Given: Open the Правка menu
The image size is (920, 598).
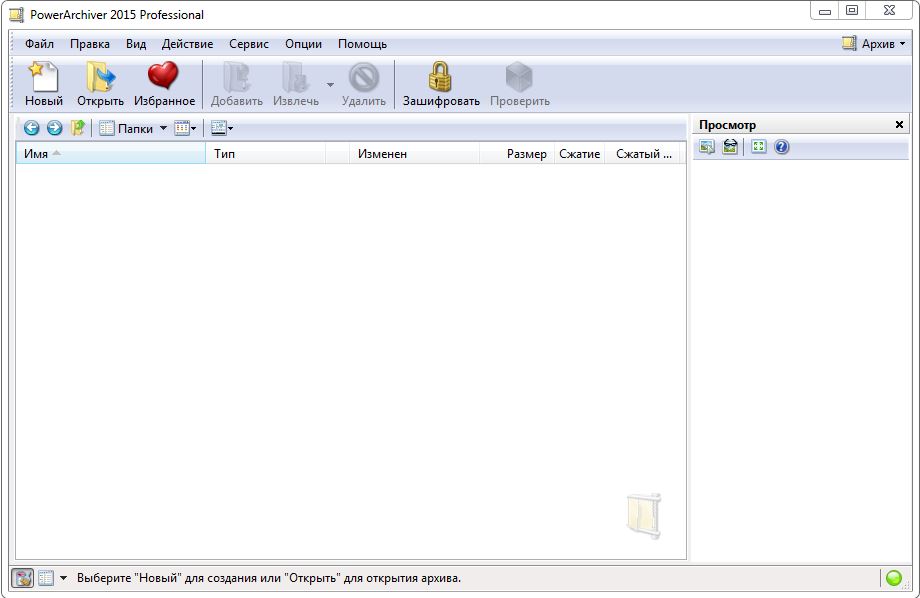Looking at the screenshot, I should click(90, 44).
